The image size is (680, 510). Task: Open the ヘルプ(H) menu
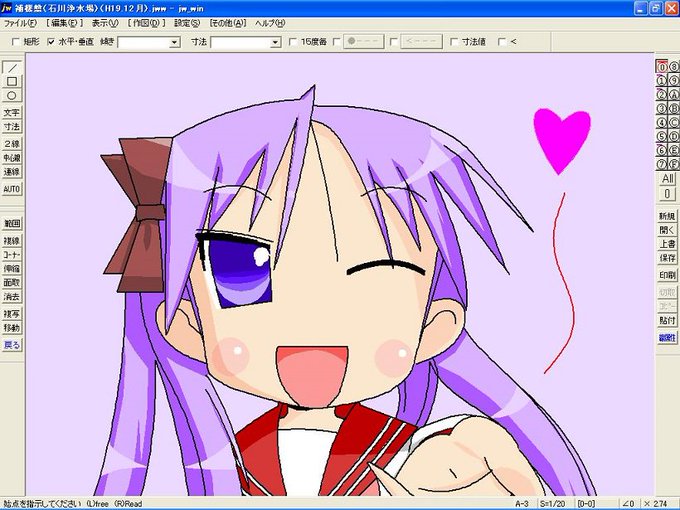270,23
